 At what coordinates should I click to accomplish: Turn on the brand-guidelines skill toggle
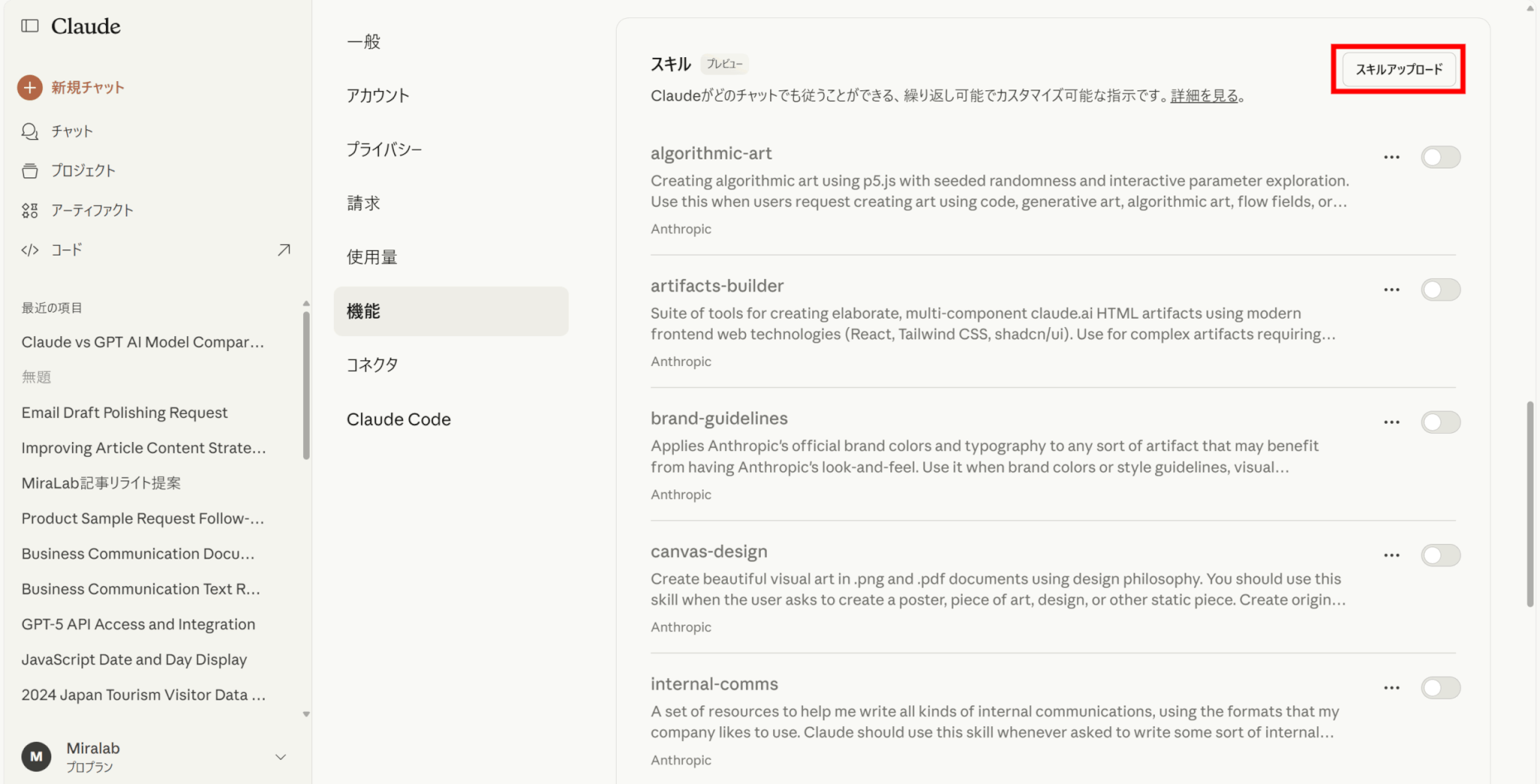[x=1440, y=422]
